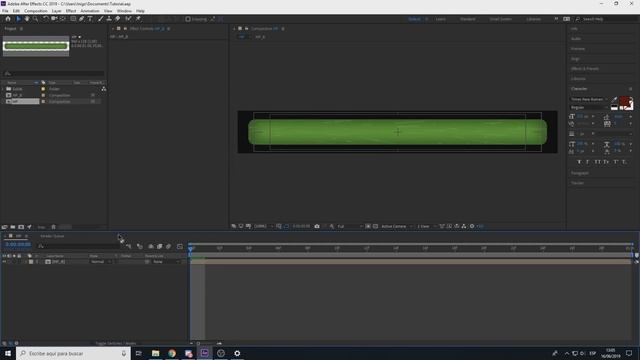640x360 pixels.
Task: Open the Composition menu
Action: click(36, 11)
